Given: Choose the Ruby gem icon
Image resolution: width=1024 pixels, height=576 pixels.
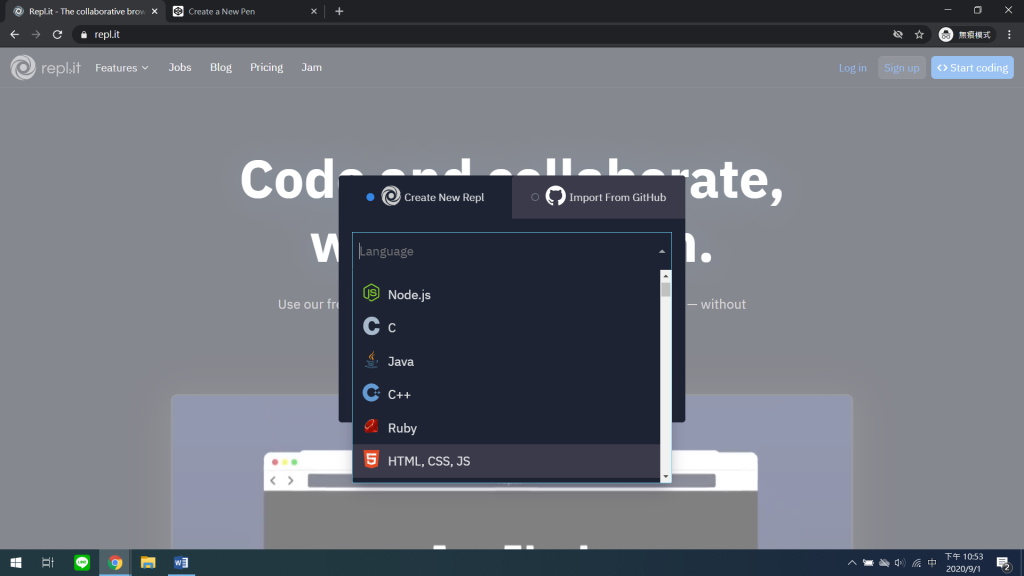Looking at the screenshot, I should click(x=371, y=426).
